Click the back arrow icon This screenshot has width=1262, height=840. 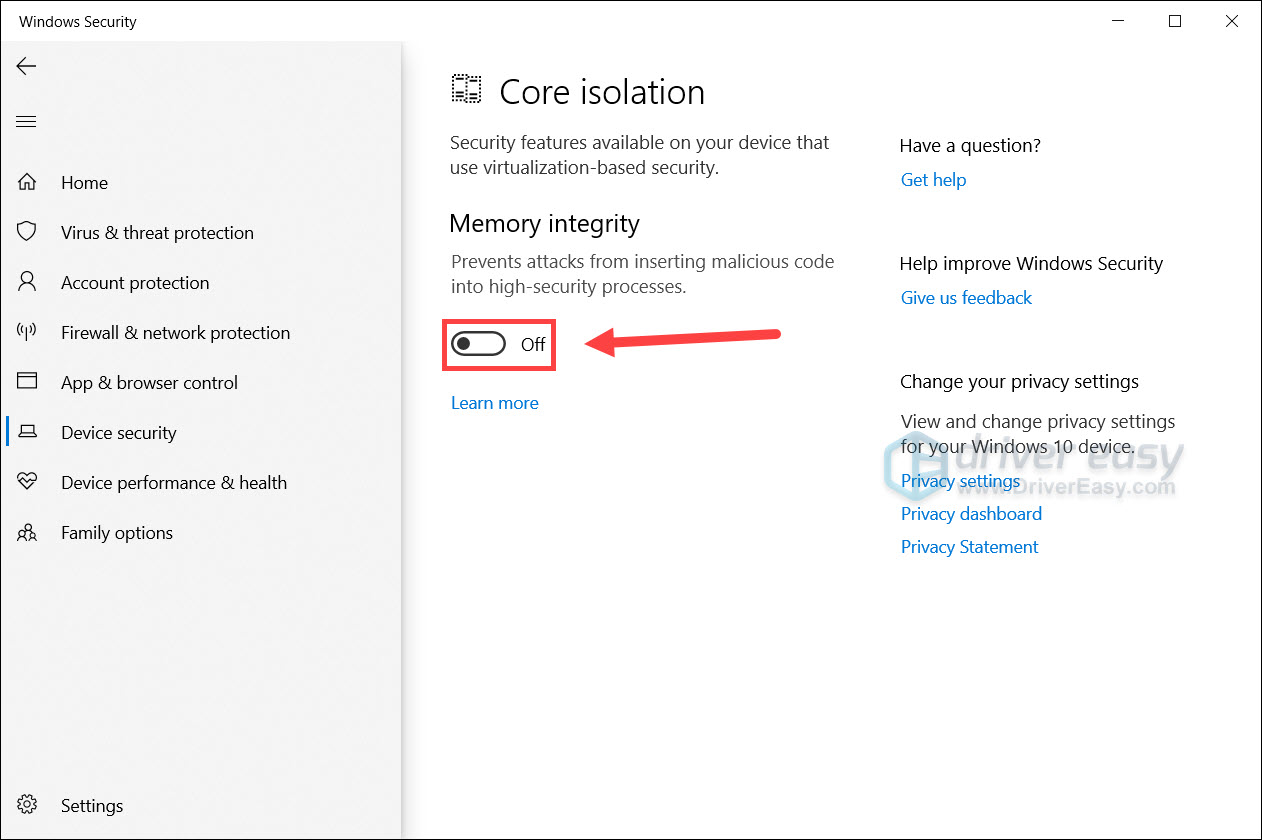tap(26, 66)
